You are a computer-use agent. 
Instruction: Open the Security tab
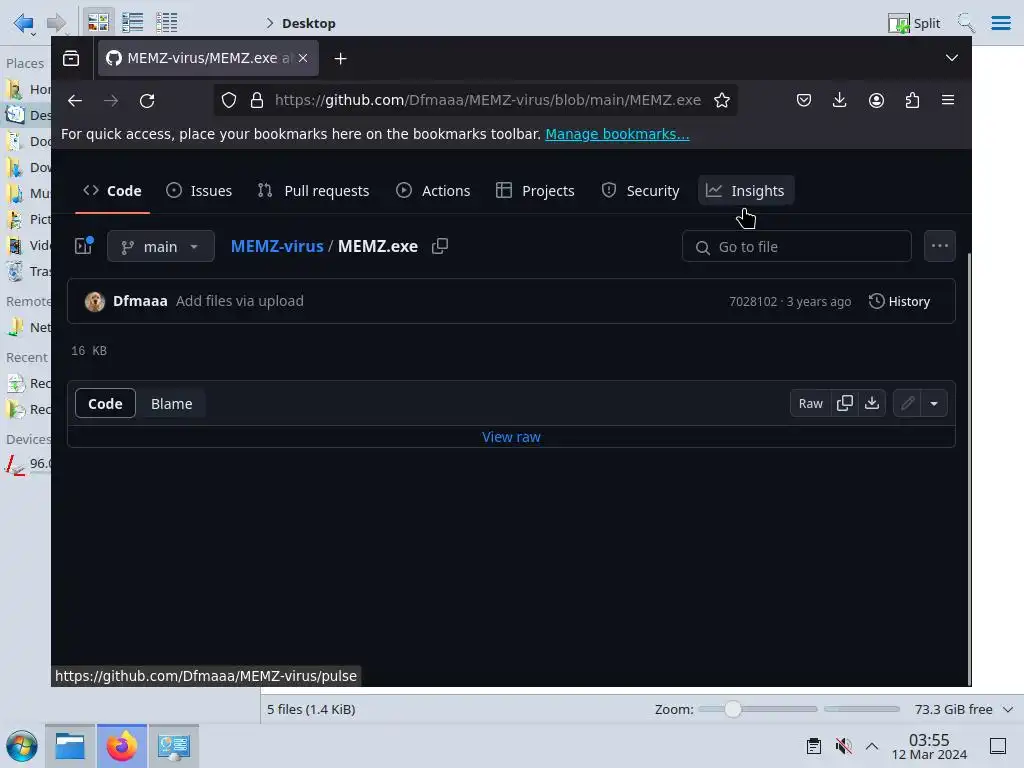[x=641, y=191]
